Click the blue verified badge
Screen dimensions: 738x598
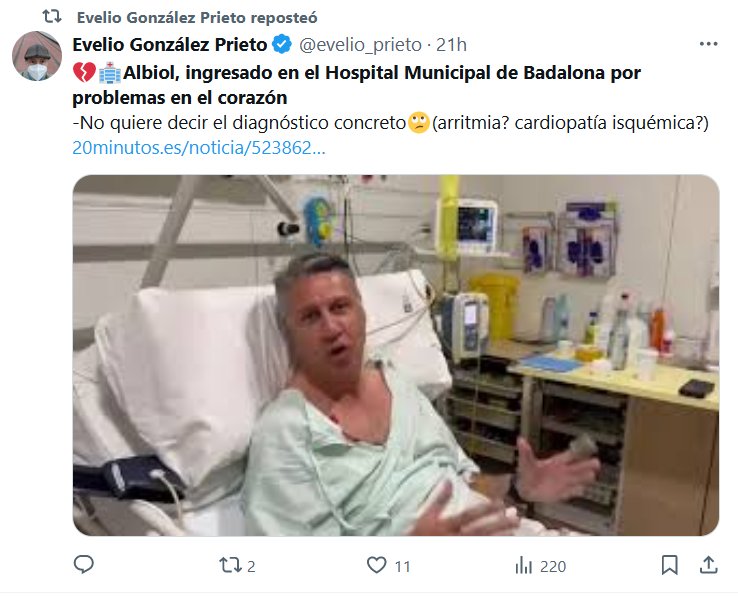pos(282,45)
